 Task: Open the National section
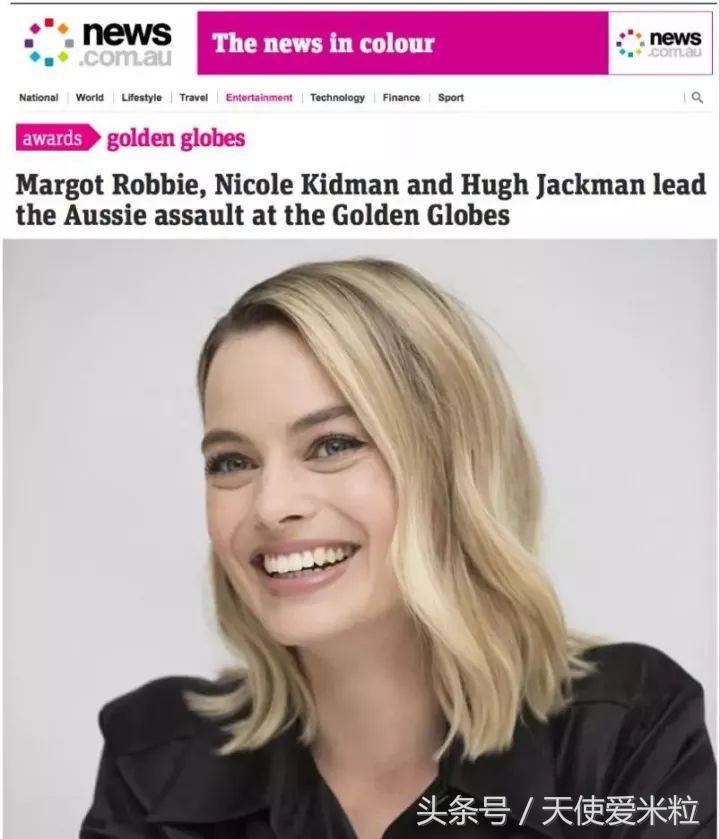tap(39, 97)
